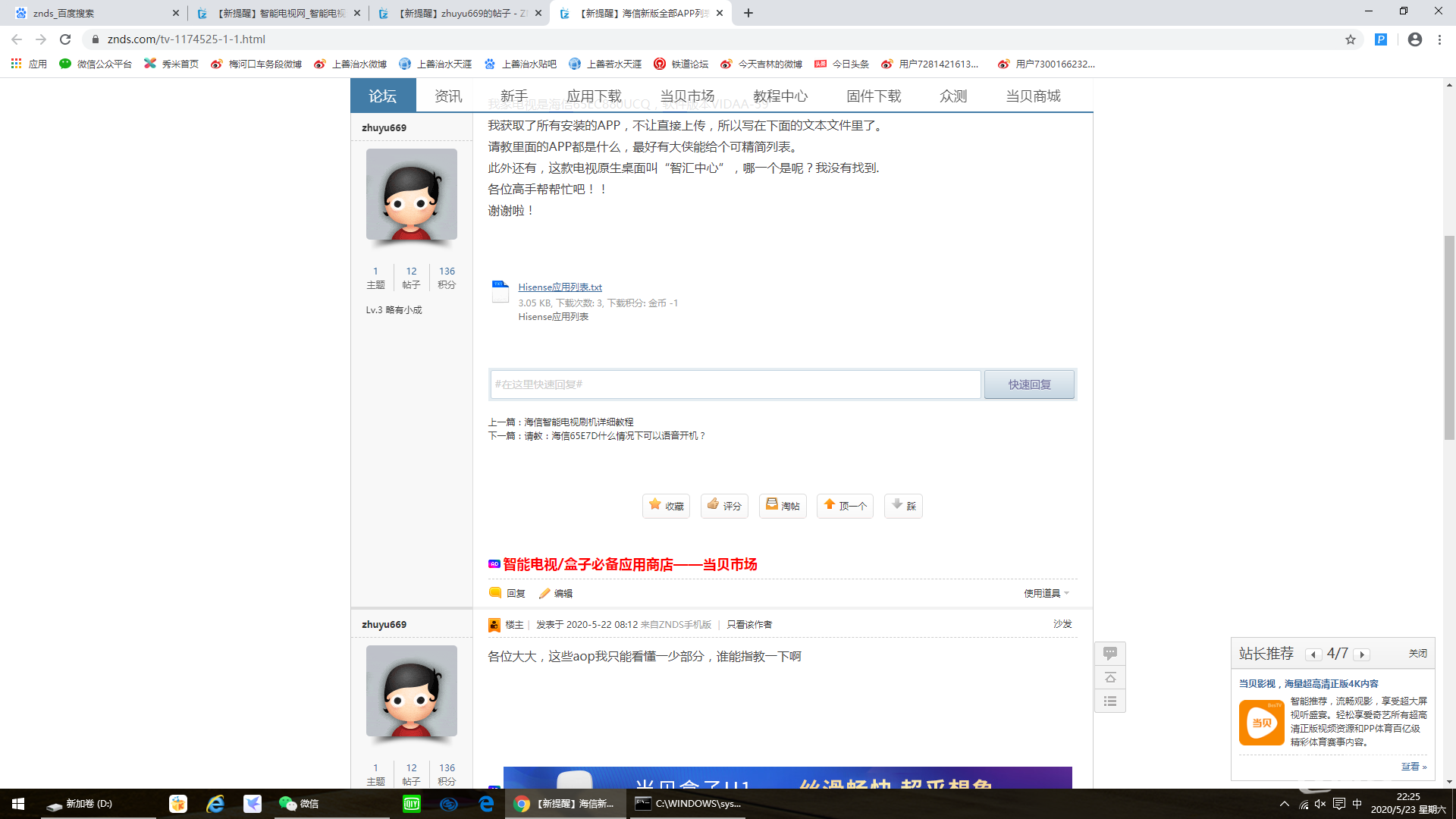Open the 固件下载 navigation tab

(874, 96)
